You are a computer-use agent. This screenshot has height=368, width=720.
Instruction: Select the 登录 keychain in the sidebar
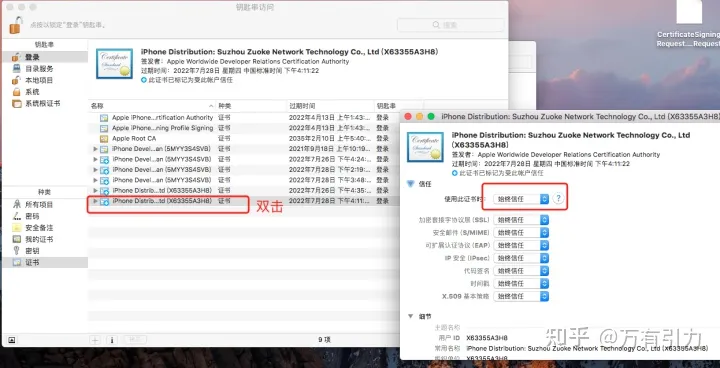(44, 57)
